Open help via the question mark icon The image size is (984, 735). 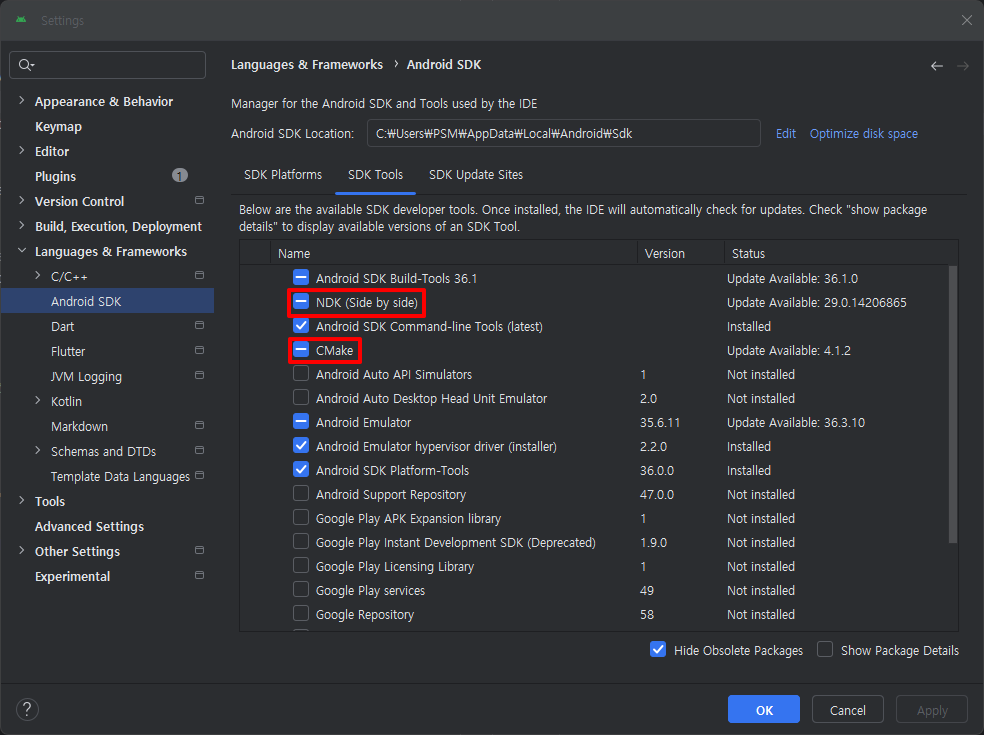27,710
